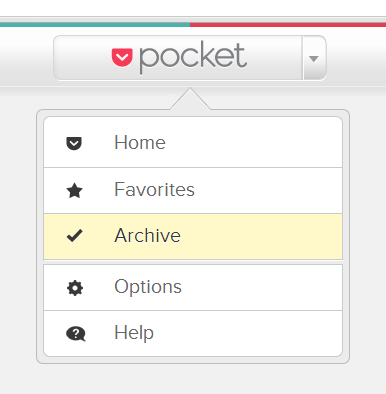Click the Home pocket-shaped icon
The width and height of the screenshot is (386, 394).
[74, 143]
